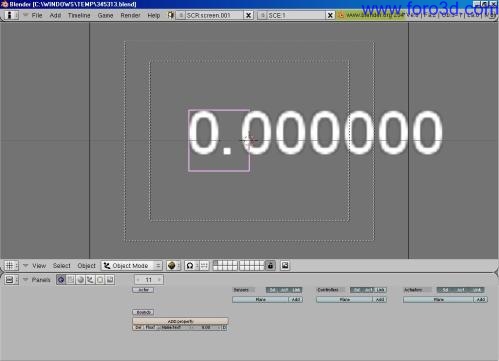Click Add button in Actuators column
Screen dimensions: 499x361
coord(481,300)
